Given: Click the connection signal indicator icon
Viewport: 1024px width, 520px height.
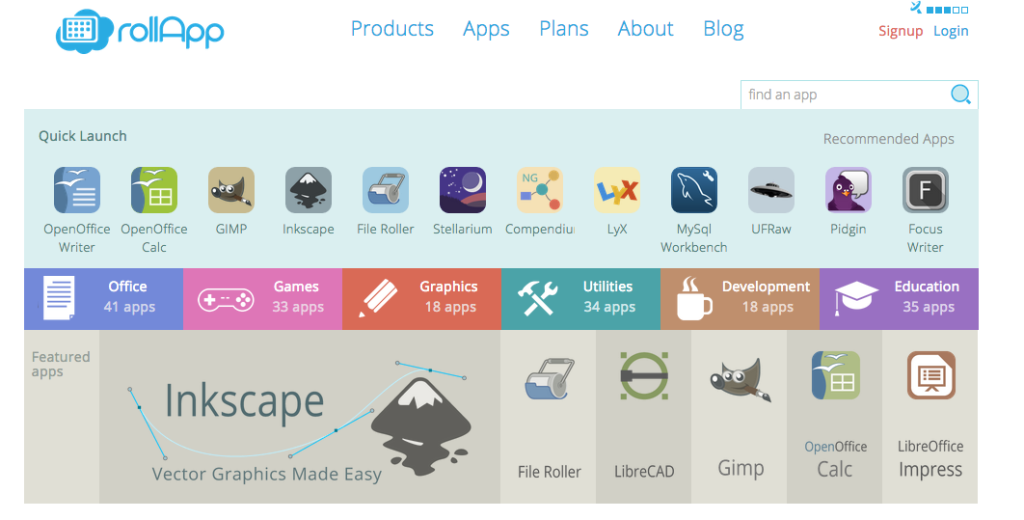Looking at the screenshot, I should pyautogui.click(x=939, y=8).
